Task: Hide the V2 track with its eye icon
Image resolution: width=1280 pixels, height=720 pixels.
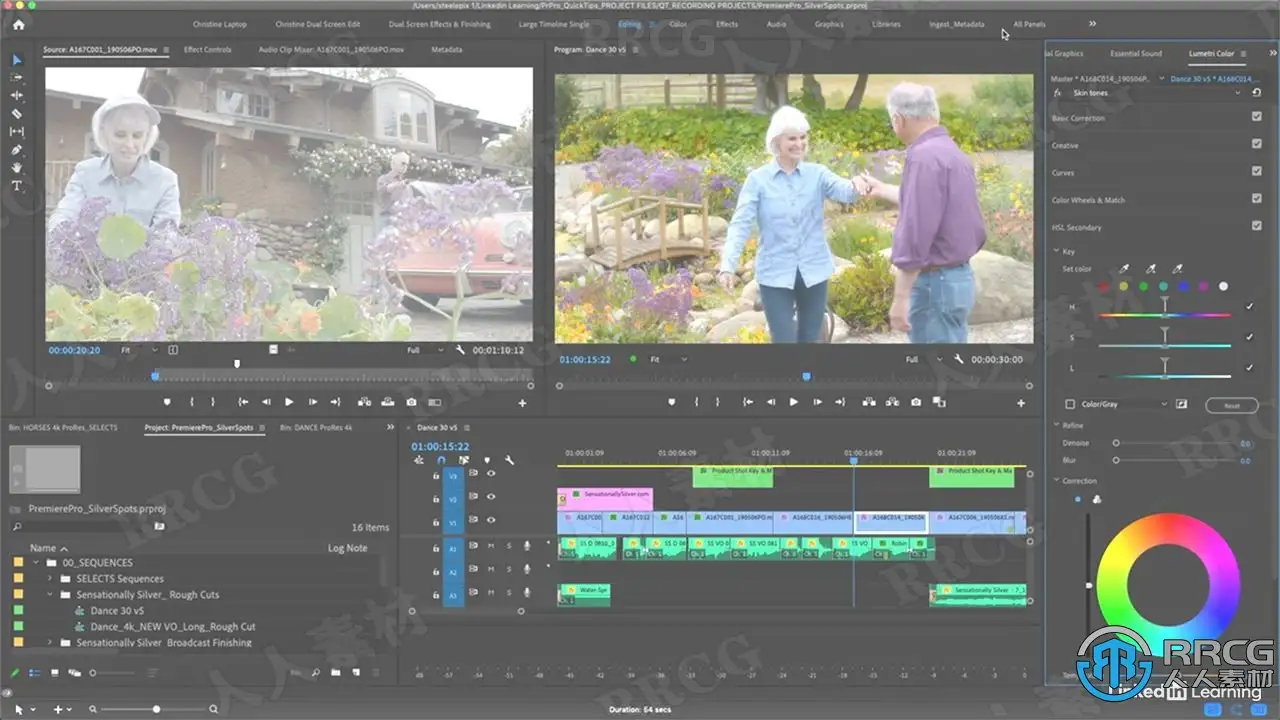Action: (x=491, y=497)
